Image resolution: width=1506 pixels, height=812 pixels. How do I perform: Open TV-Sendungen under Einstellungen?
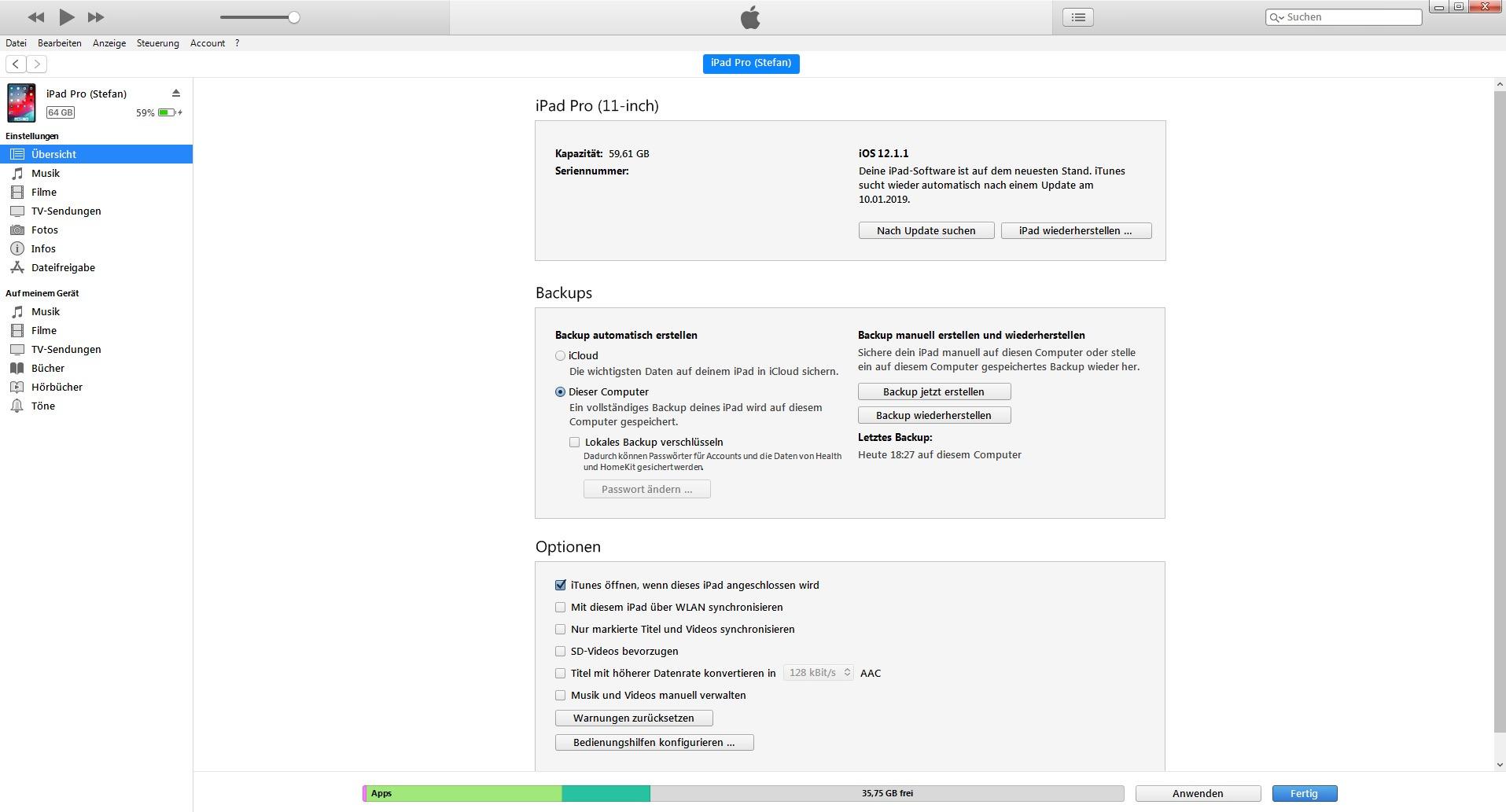tap(96, 211)
